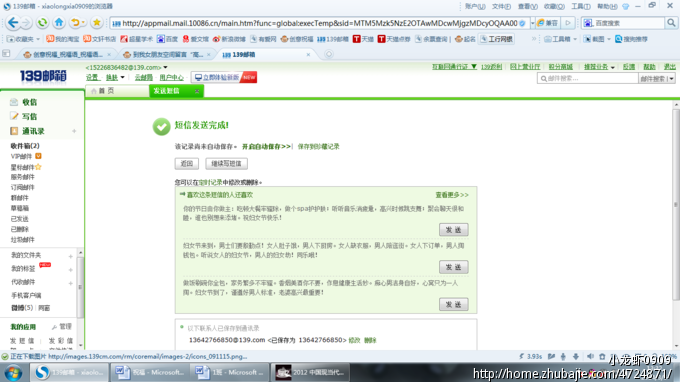Click 发送 for the 妇女节来到 message
The image size is (680, 382).
[x=453, y=267]
